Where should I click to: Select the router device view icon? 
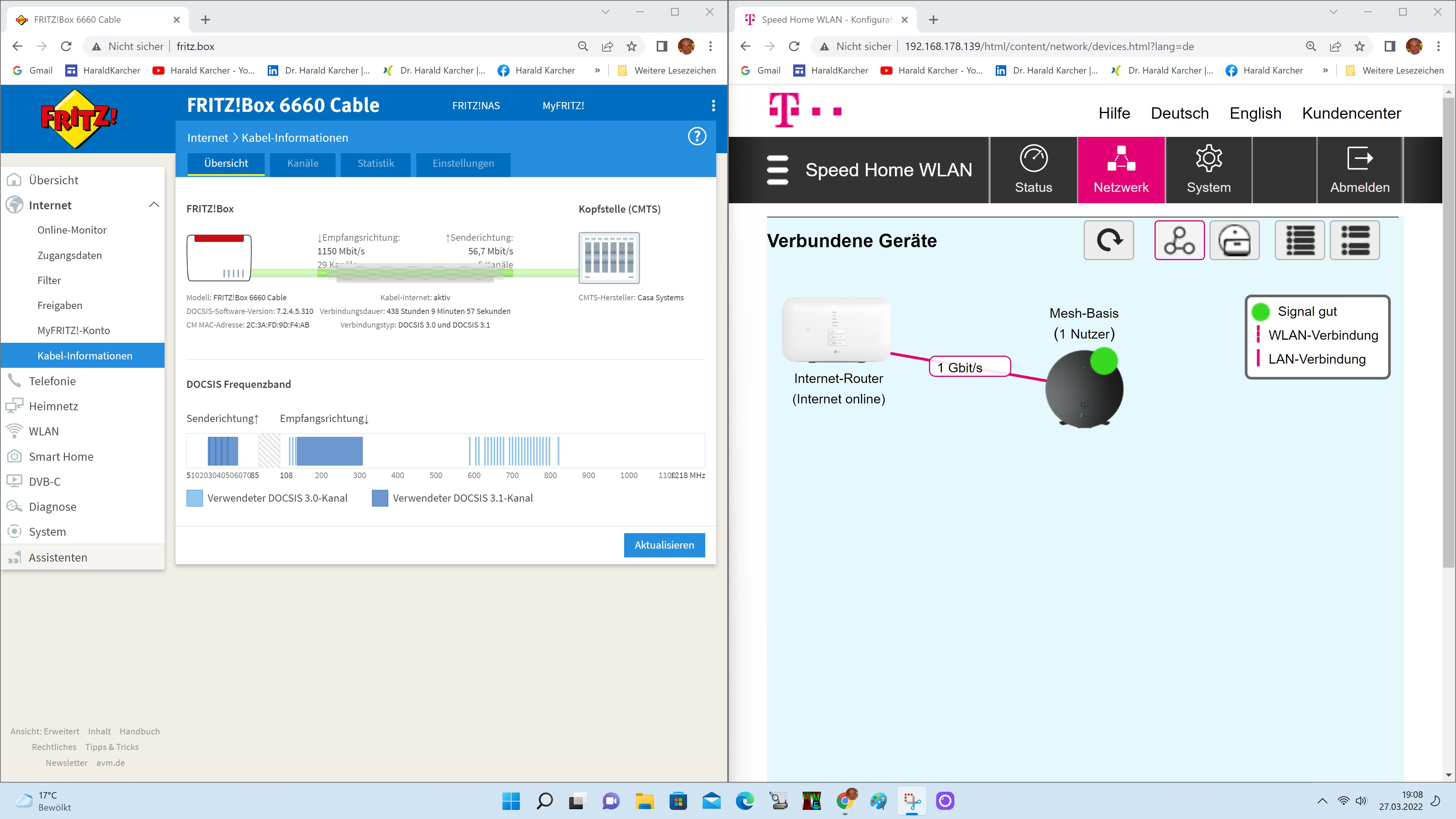click(1235, 240)
